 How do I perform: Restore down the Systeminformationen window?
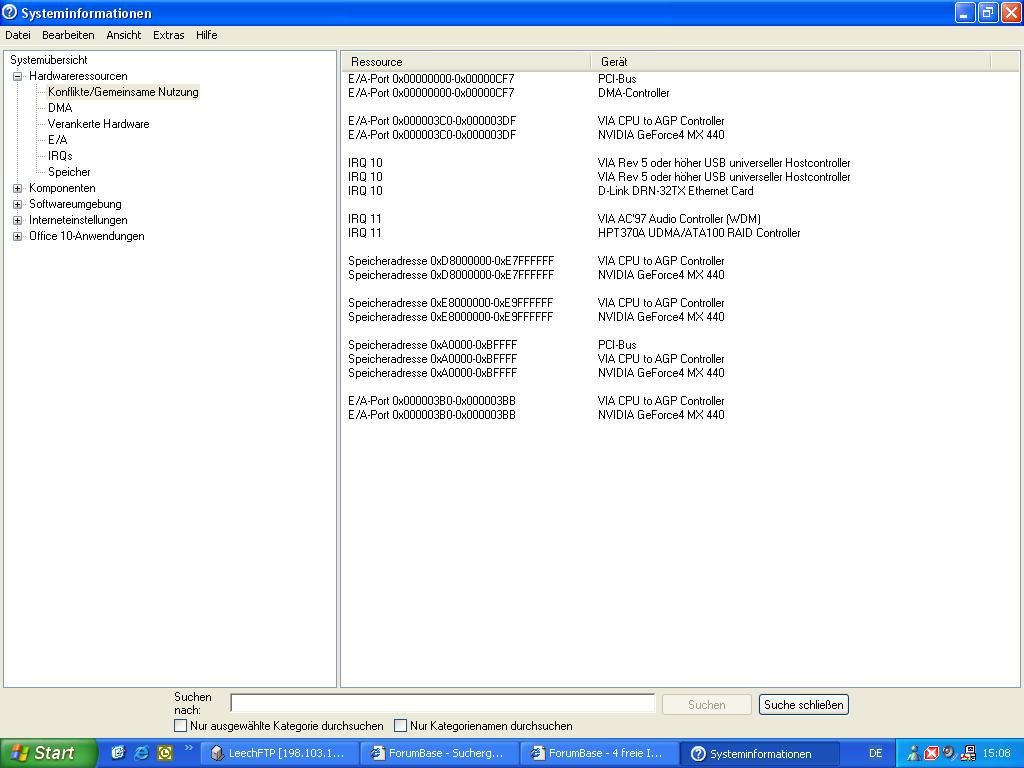point(987,12)
